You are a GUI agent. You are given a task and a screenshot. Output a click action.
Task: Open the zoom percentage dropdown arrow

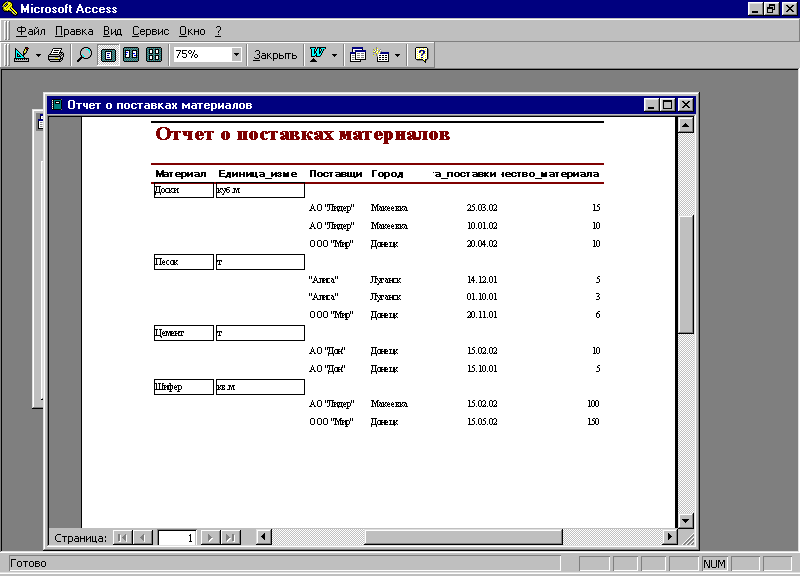236,54
